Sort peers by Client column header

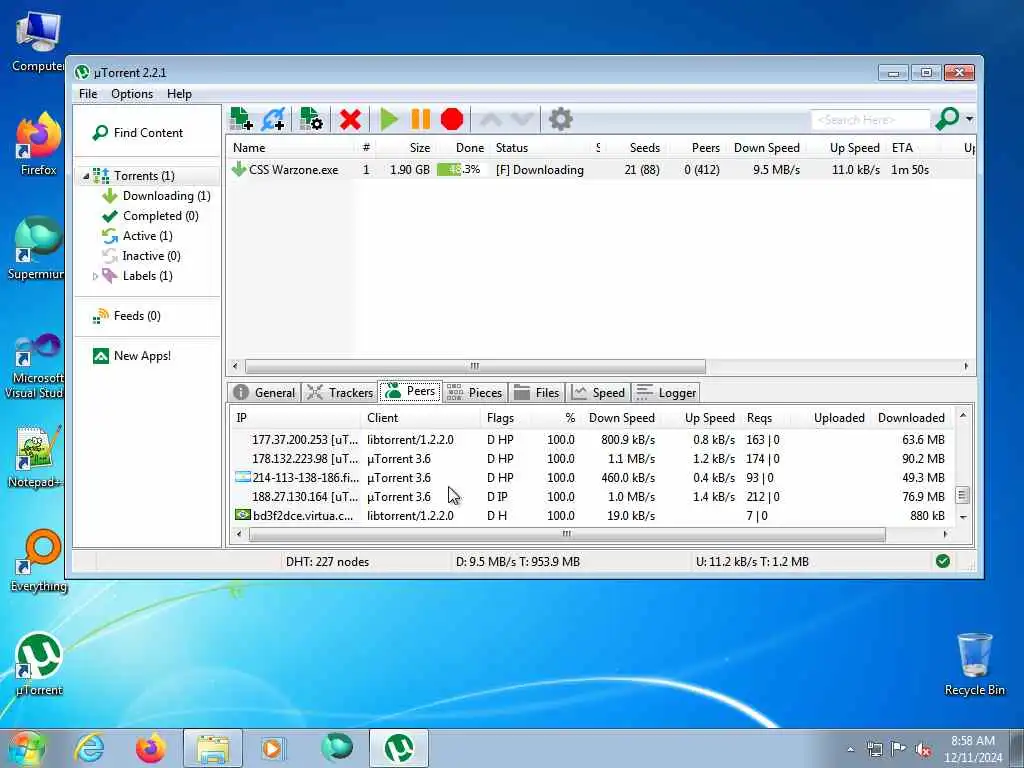point(382,418)
